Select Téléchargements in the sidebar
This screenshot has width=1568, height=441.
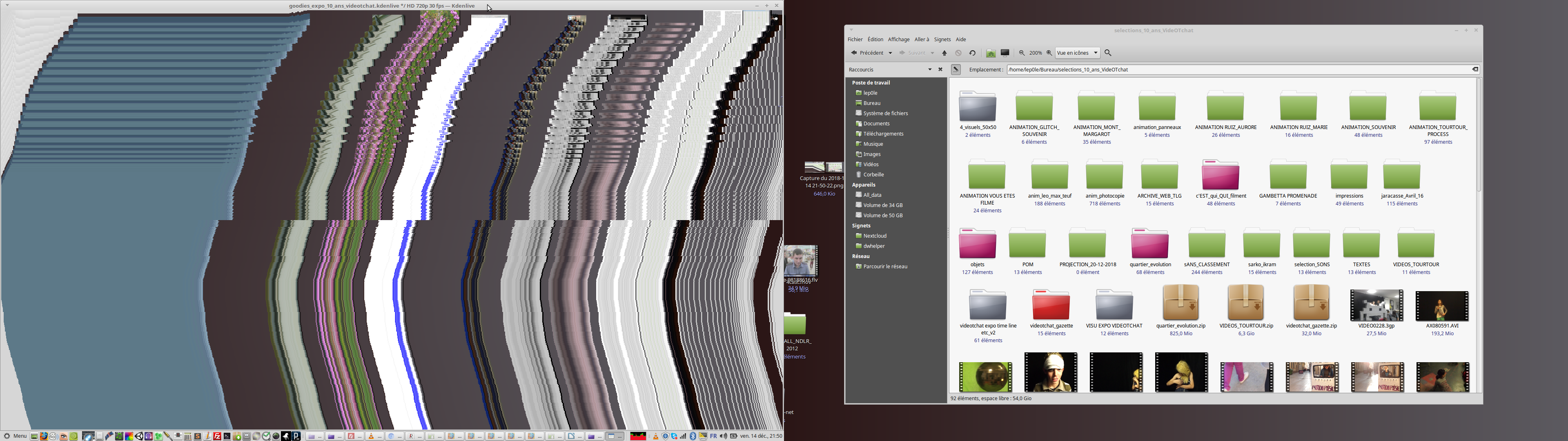[882, 134]
